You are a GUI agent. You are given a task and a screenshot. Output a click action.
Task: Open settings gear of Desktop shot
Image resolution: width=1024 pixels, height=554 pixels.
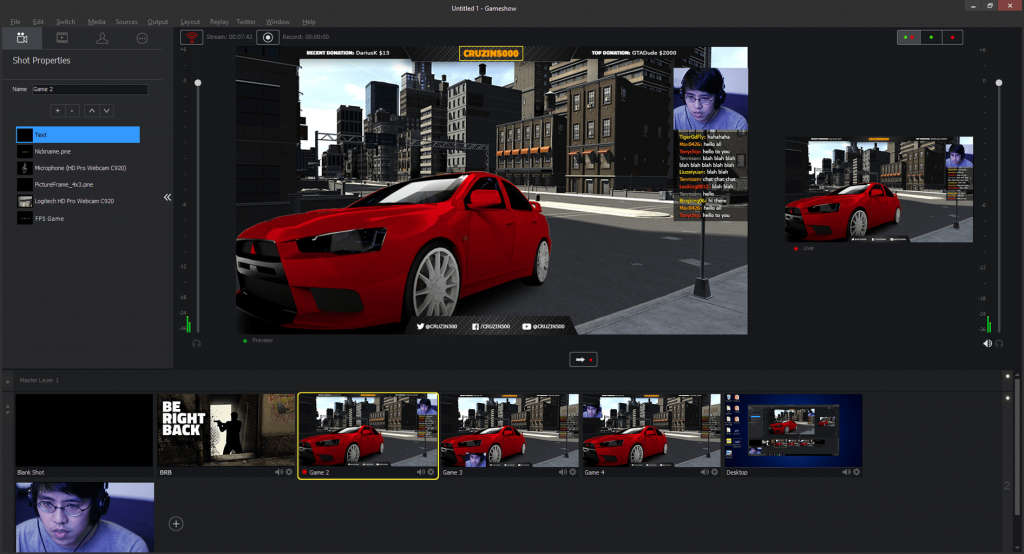coord(857,472)
